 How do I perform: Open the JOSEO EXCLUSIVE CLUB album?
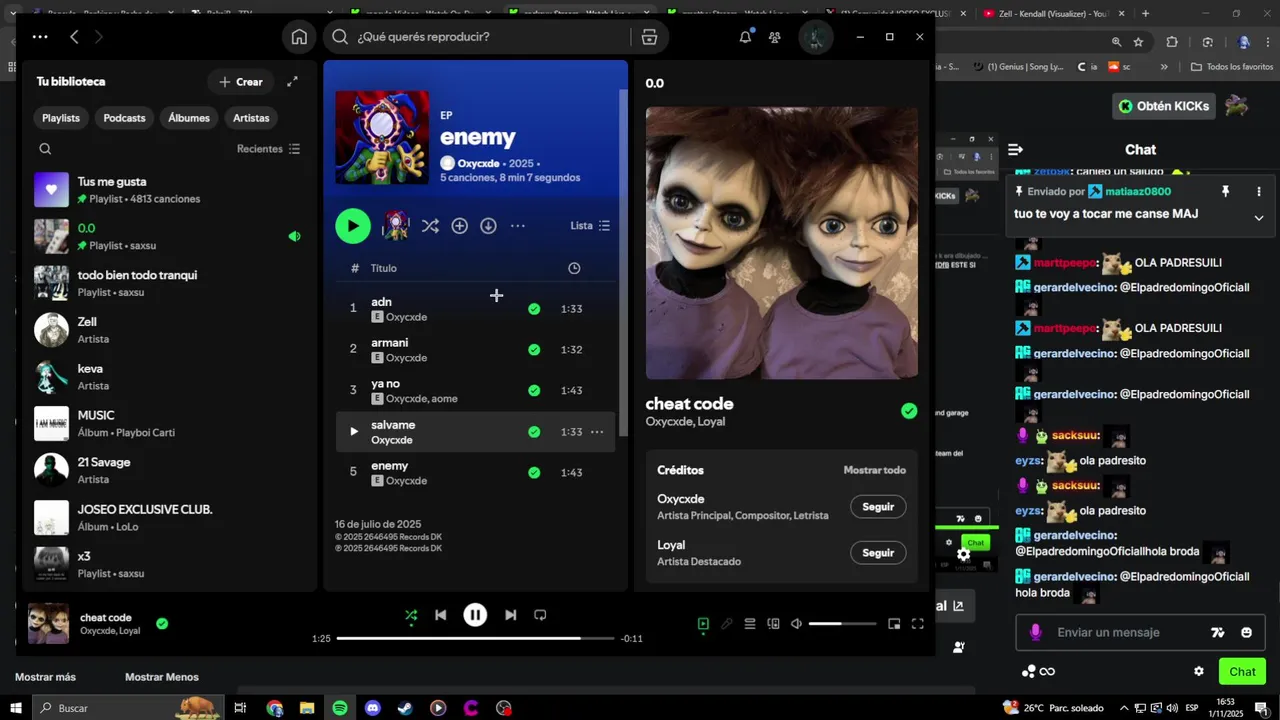168,517
